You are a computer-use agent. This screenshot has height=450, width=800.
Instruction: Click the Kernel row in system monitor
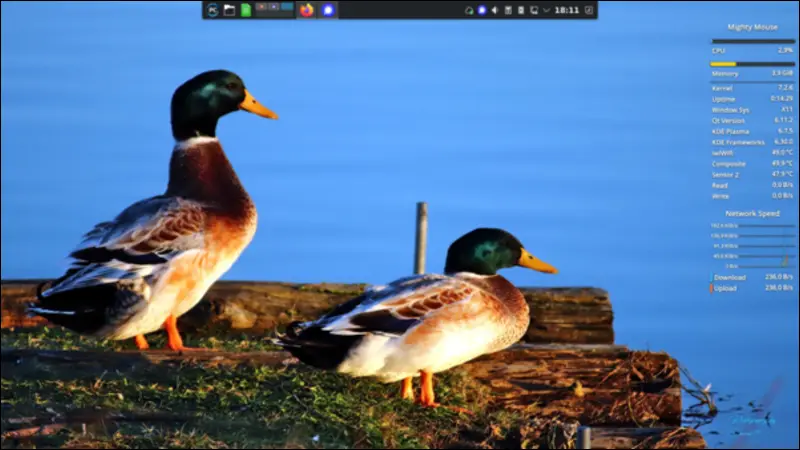tap(753, 88)
